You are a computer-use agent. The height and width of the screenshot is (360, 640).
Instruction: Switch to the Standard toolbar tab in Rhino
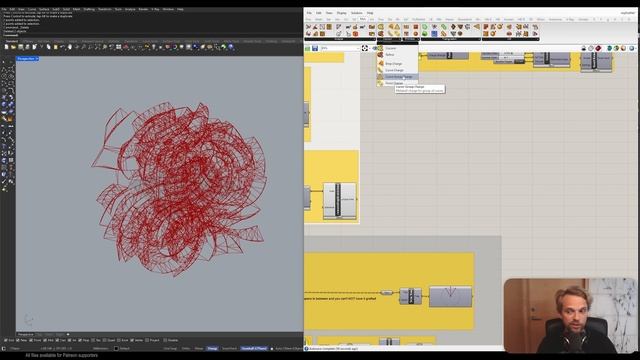[11, 41]
